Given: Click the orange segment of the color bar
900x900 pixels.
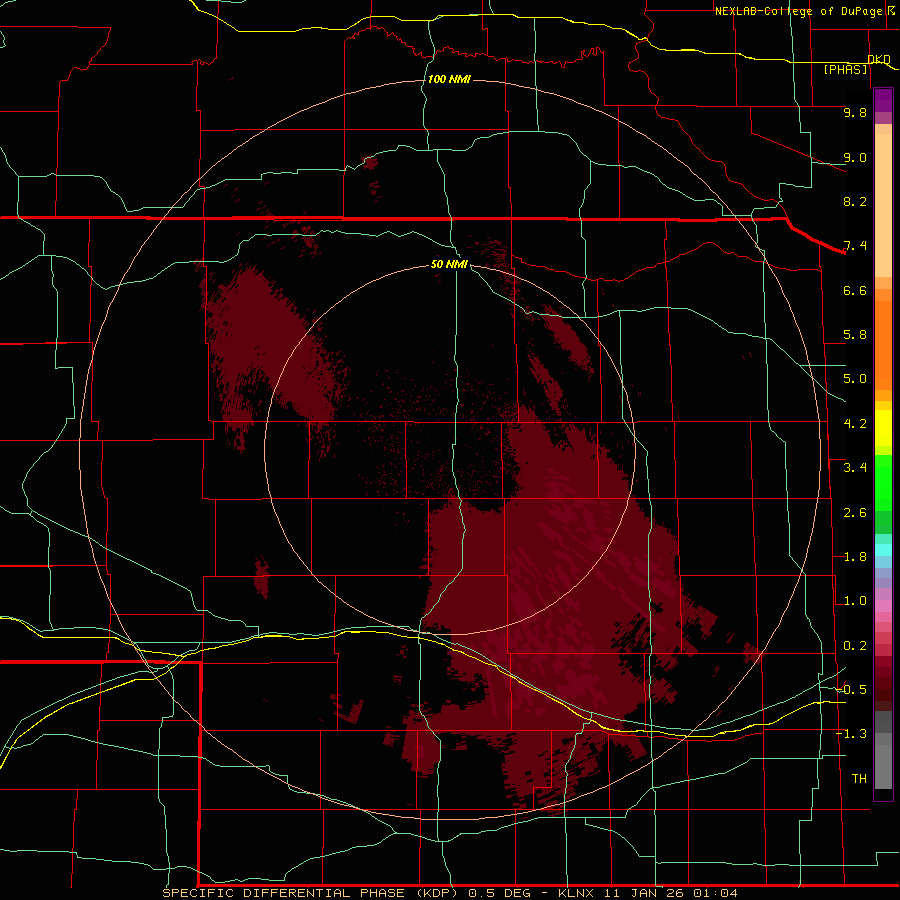Looking at the screenshot, I should tap(883, 345).
